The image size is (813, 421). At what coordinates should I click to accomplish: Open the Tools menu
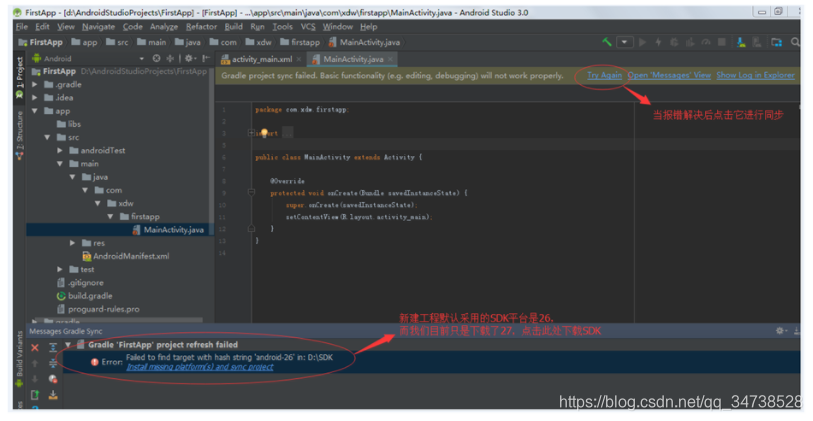click(283, 26)
